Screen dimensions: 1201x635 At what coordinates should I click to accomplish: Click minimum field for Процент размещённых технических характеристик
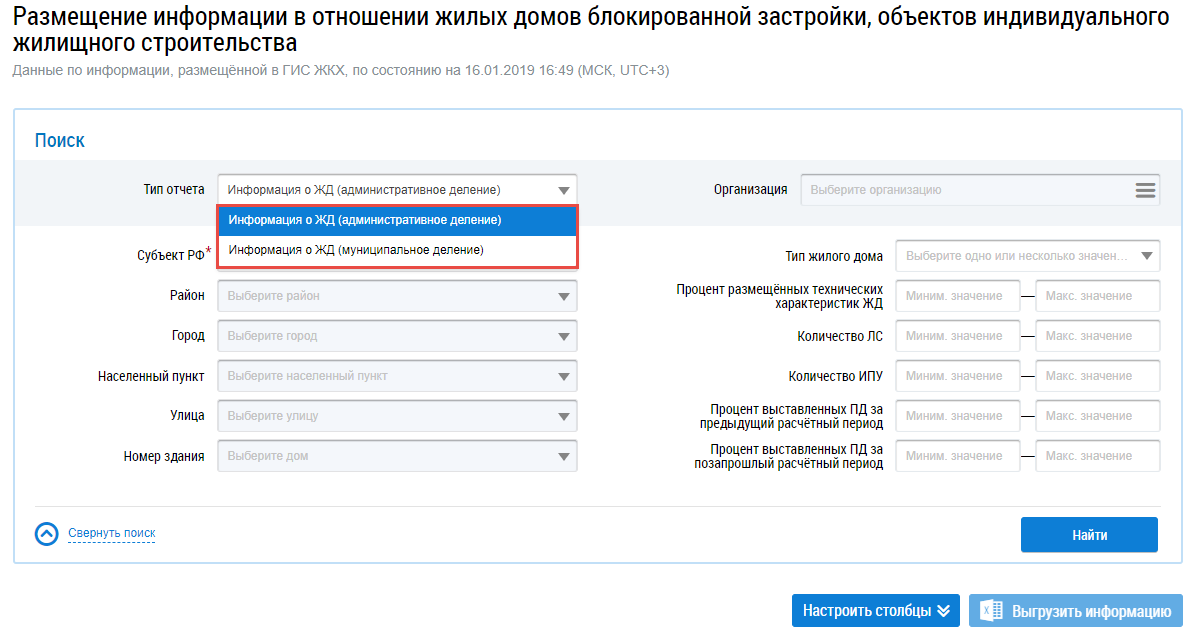(957, 296)
